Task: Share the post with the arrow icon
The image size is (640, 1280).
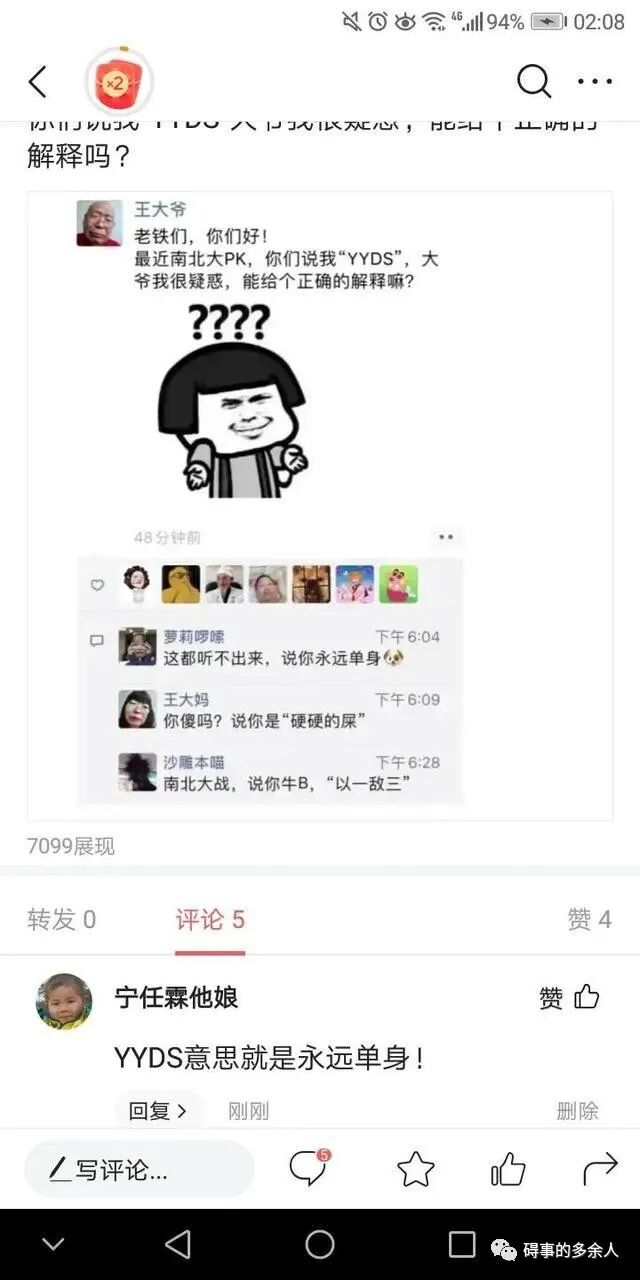Action: pyautogui.click(x=600, y=1168)
